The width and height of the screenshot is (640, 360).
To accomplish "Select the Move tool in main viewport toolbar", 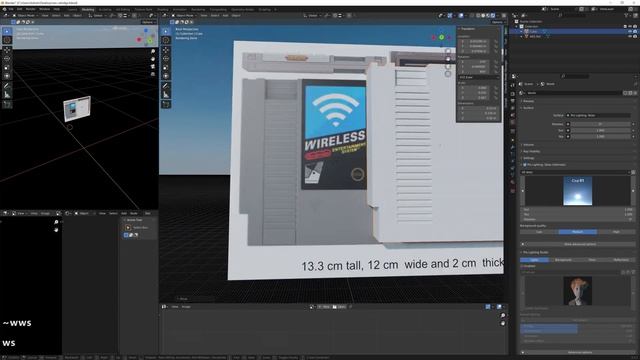I will 166,51.
